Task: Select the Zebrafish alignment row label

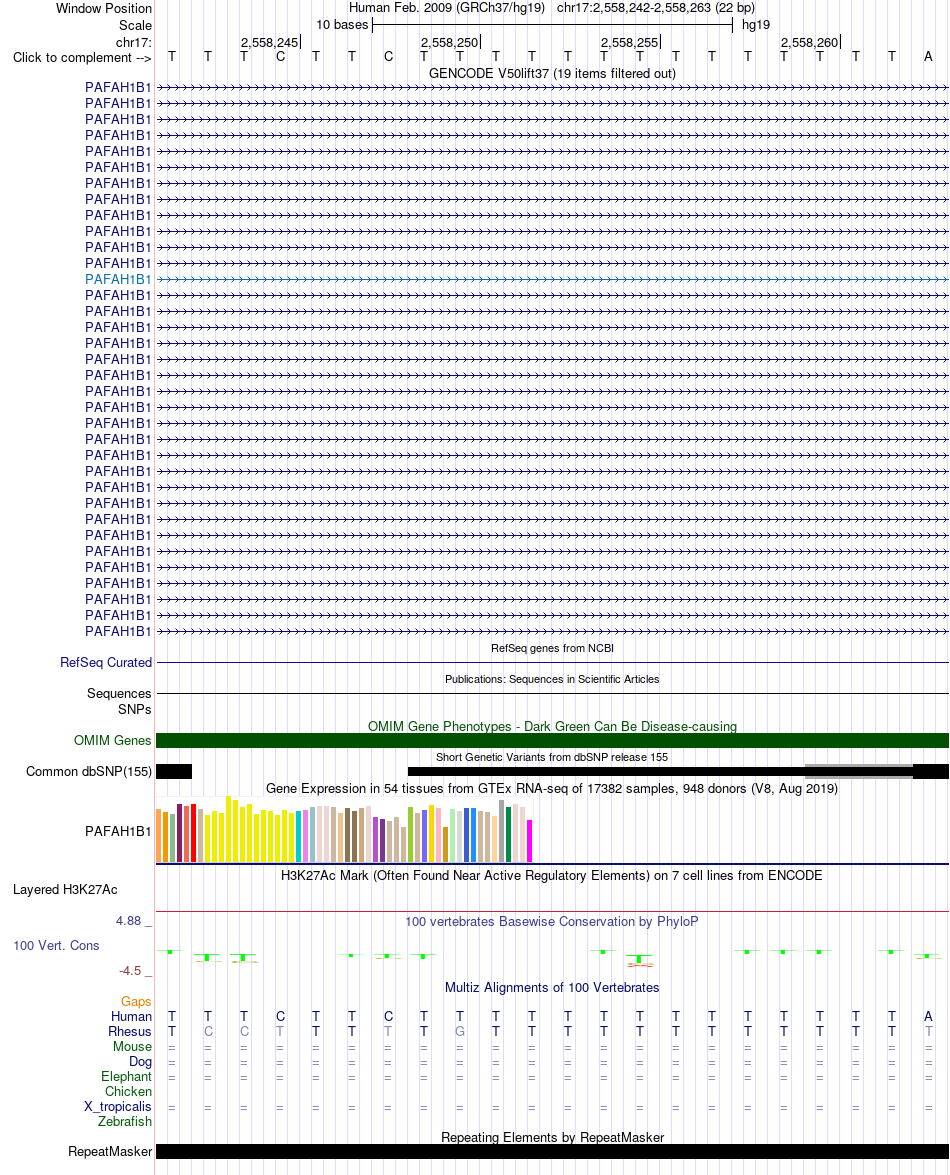Action: click(124, 1121)
